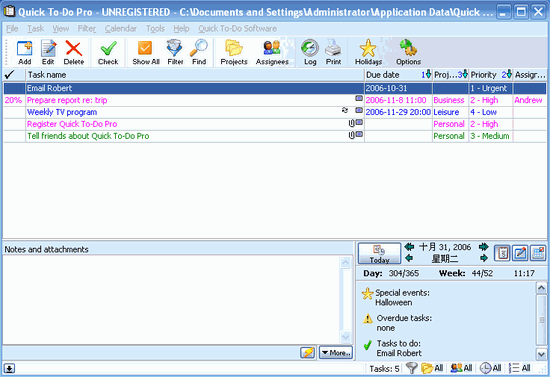Viewport: 550px width, 377px height.
Task: Open the More... dropdown button
Action: click(x=336, y=352)
